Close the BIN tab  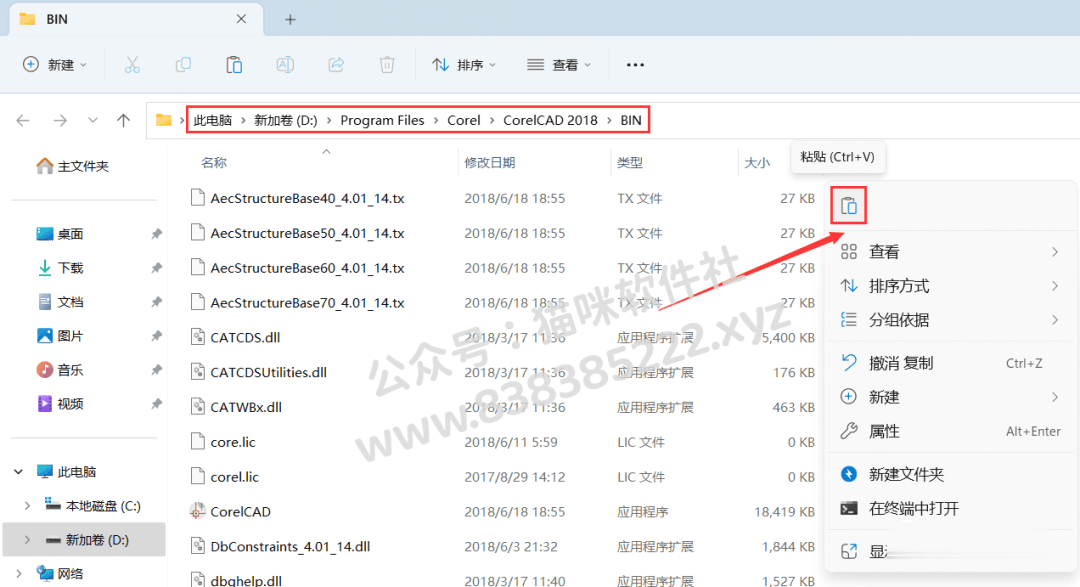241,19
